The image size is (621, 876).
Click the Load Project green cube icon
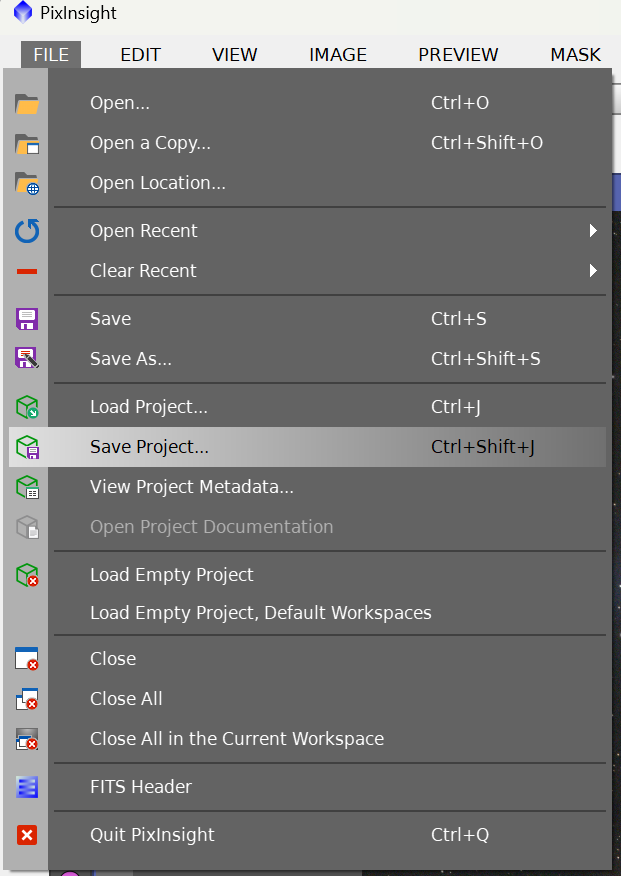(27, 407)
